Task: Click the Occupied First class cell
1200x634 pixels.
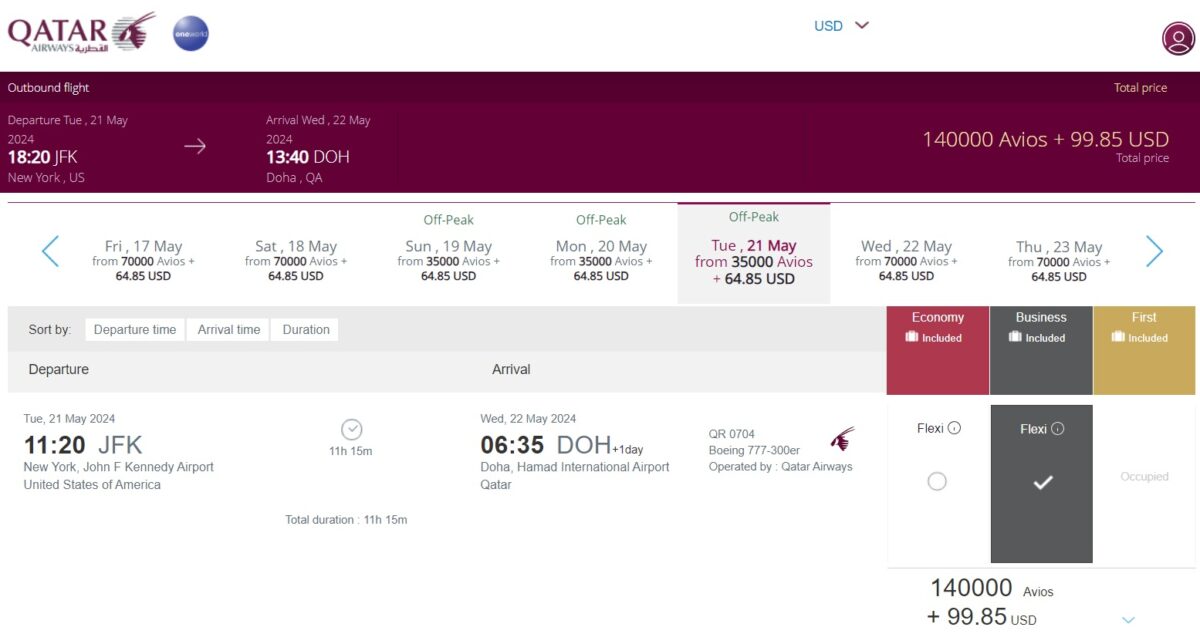Action: pos(1144,477)
